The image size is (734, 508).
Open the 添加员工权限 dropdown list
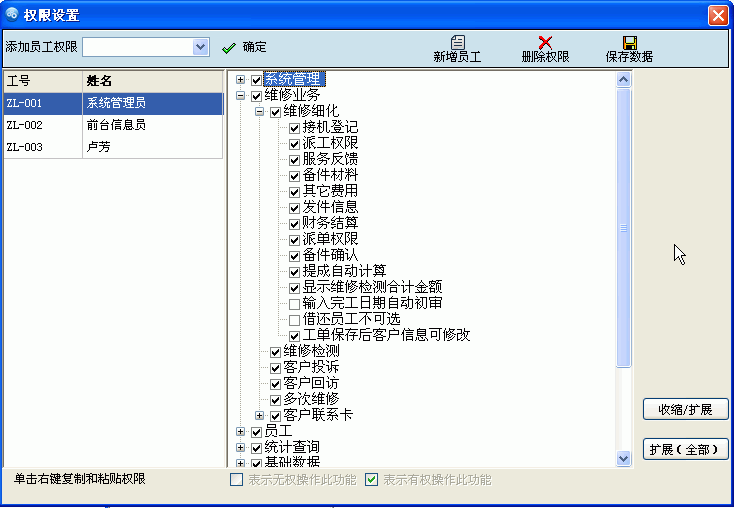(x=201, y=47)
